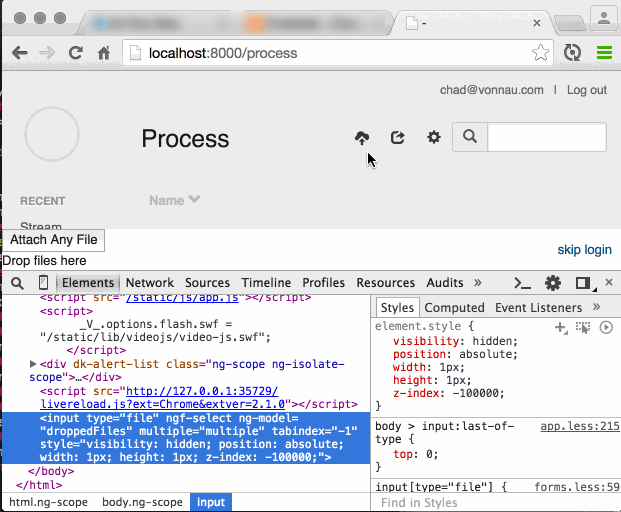Click the Attach Any File button
The image size is (621, 512).
54,240
